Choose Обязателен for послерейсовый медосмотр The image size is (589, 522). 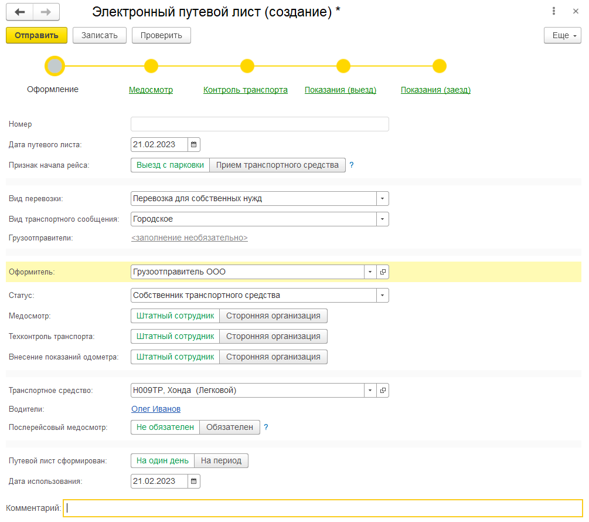point(230,427)
